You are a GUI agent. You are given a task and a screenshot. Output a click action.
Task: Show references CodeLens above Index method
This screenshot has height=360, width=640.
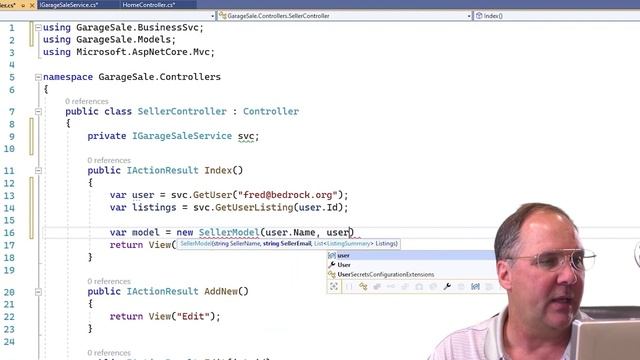point(109,160)
